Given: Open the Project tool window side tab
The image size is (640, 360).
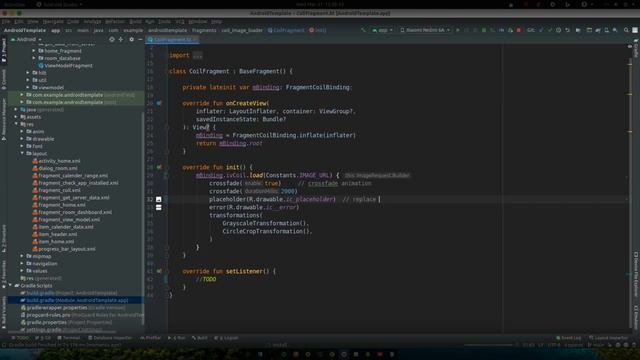Looking at the screenshot, I should click(x=4, y=50).
